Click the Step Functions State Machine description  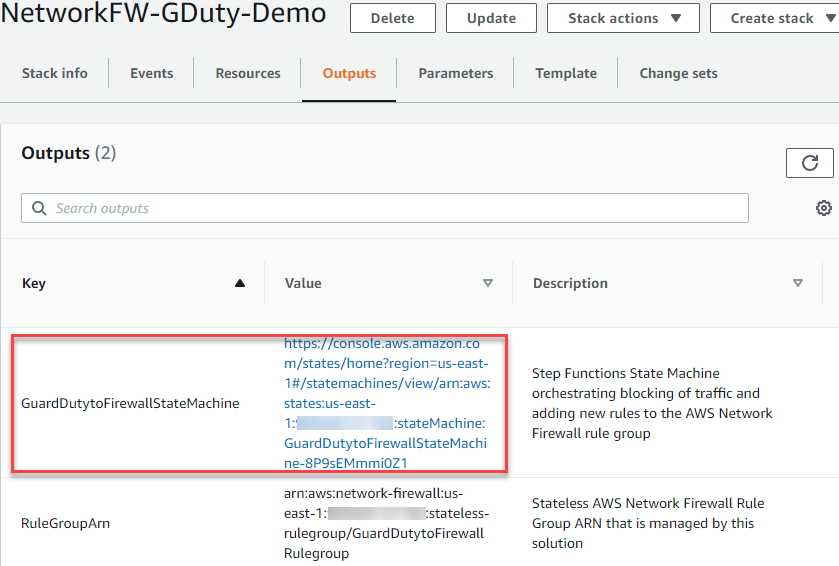[652, 403]
